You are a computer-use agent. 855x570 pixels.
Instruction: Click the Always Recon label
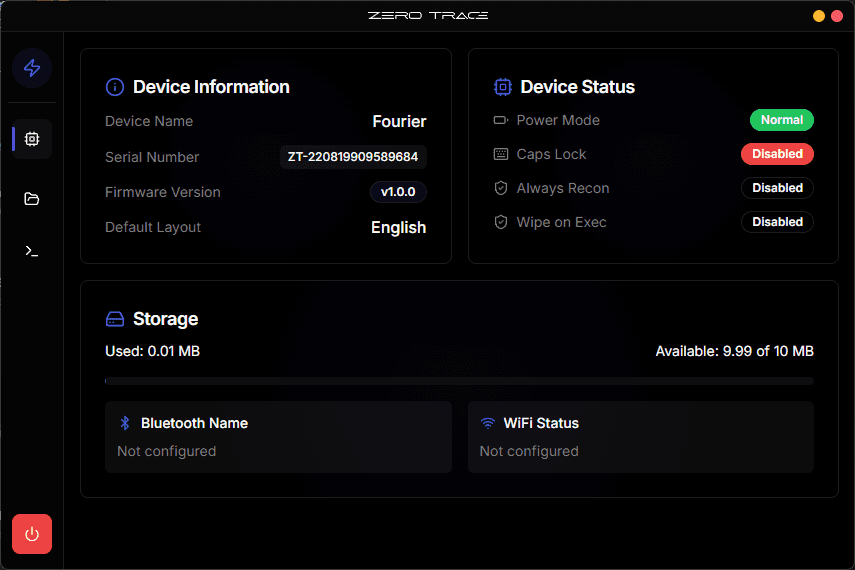pyautogui.click(x=563, y=188)
